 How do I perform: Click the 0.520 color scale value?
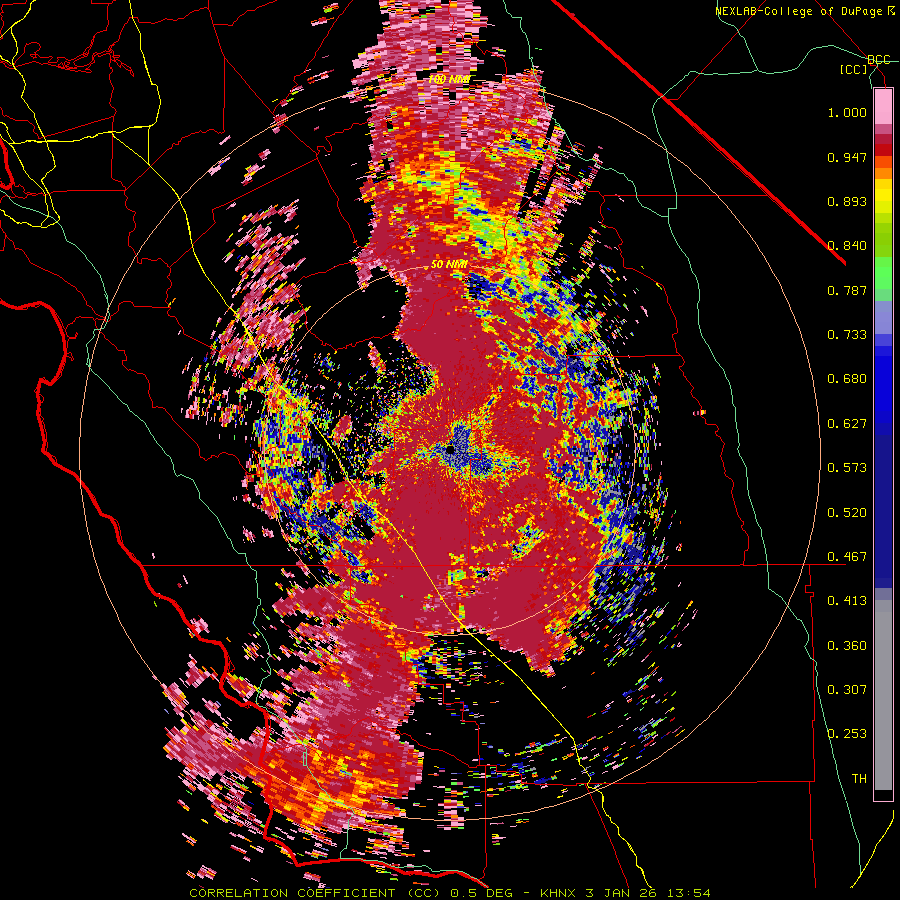click(x=847, y=513)
